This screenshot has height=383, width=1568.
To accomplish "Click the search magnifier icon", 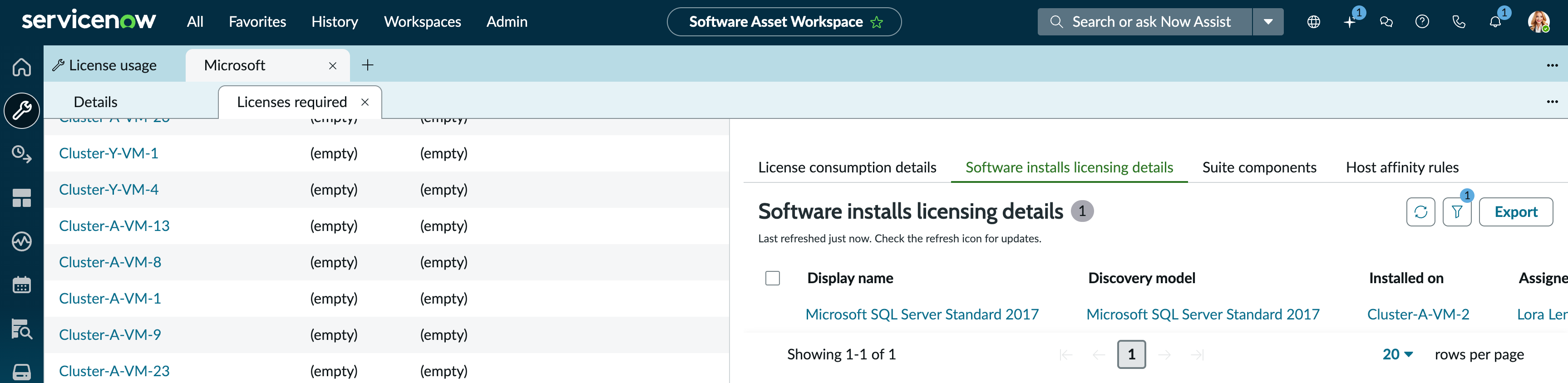I will (x=1057, y=22).
